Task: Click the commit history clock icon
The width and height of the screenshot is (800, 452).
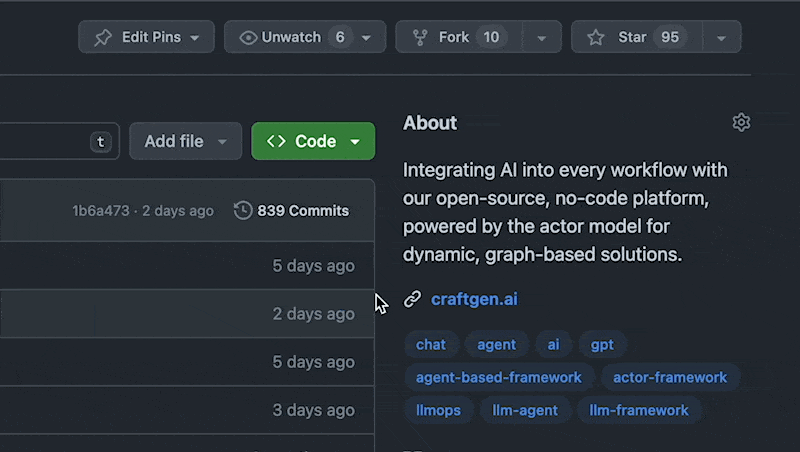Action: 243,211
